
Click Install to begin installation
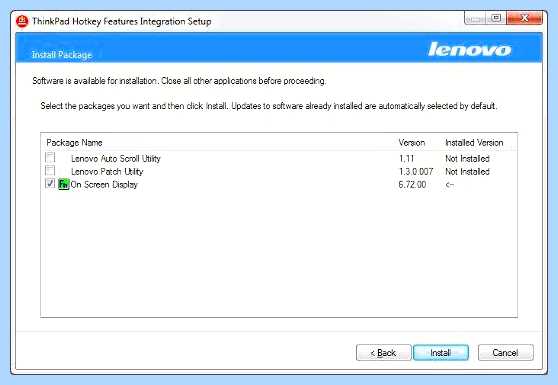pyautogui.click(x=441, y=353)
